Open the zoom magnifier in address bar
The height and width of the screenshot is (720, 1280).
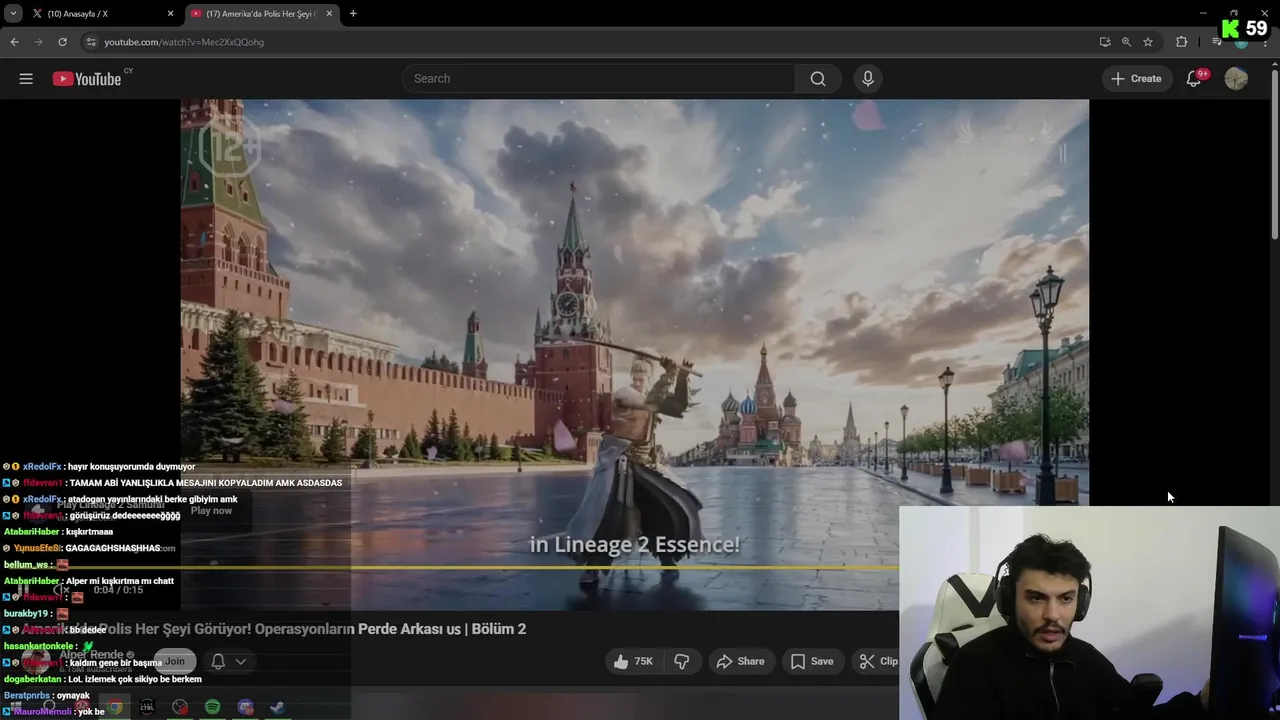pyautogui.click(x=1126, y=42)
